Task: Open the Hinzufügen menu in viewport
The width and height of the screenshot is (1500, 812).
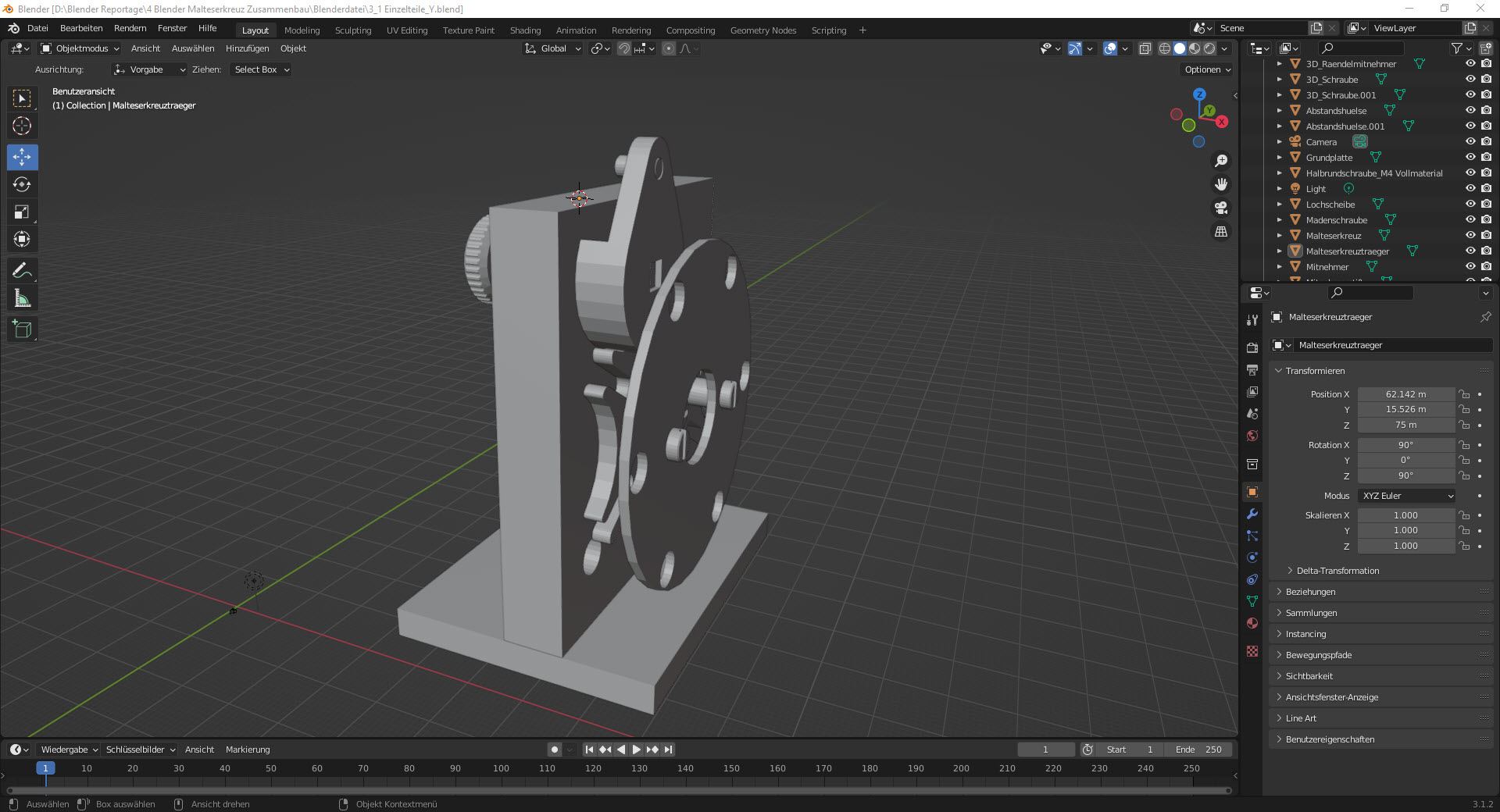Action: coord(247,48)
